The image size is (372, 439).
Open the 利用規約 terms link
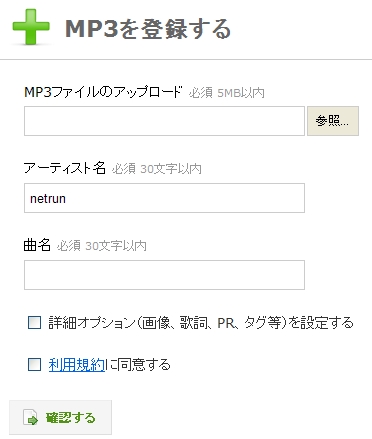click(x=77, y=364)
